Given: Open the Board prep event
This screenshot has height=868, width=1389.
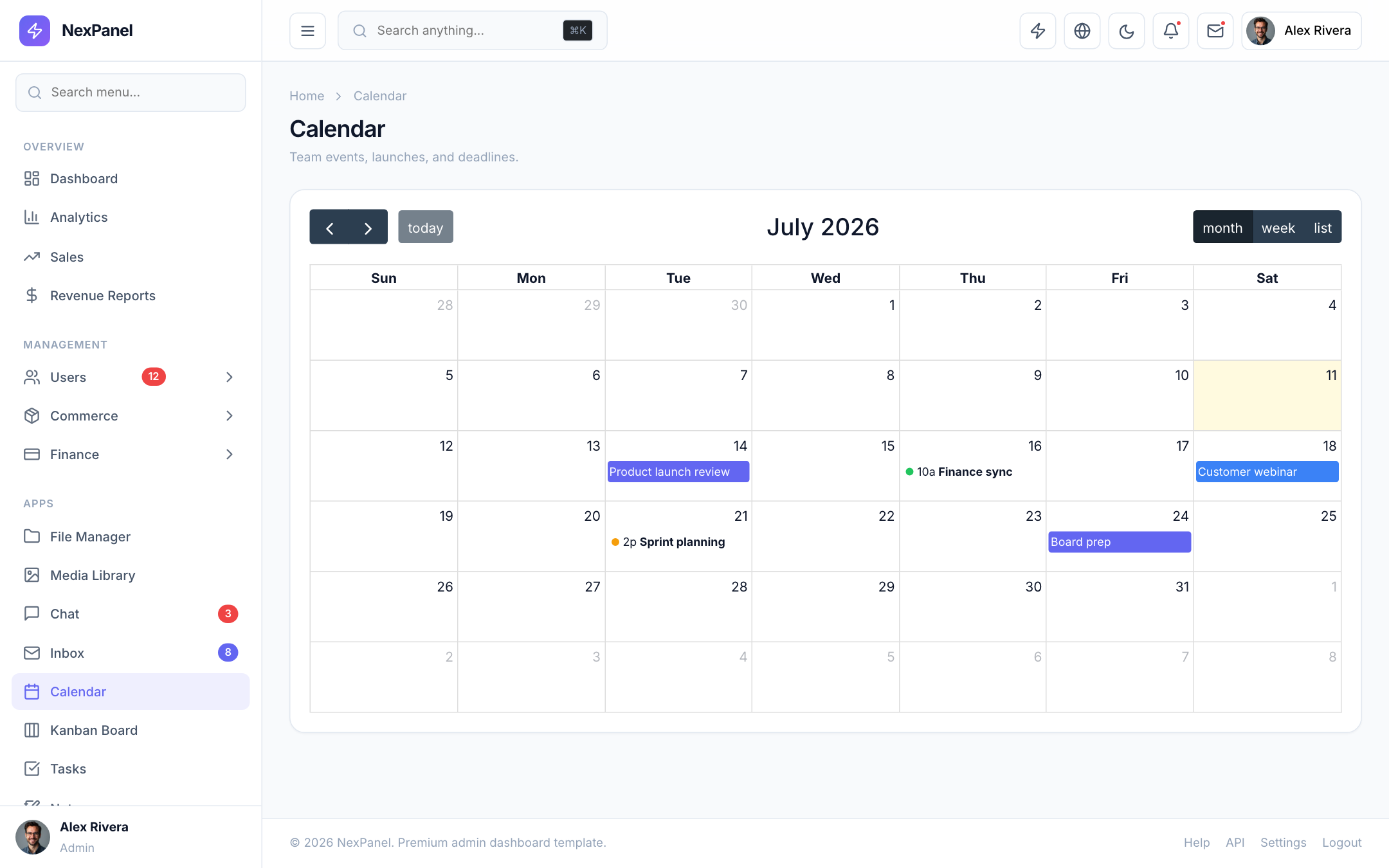Looking at the screenshot, I should [x=1120, y=541].
